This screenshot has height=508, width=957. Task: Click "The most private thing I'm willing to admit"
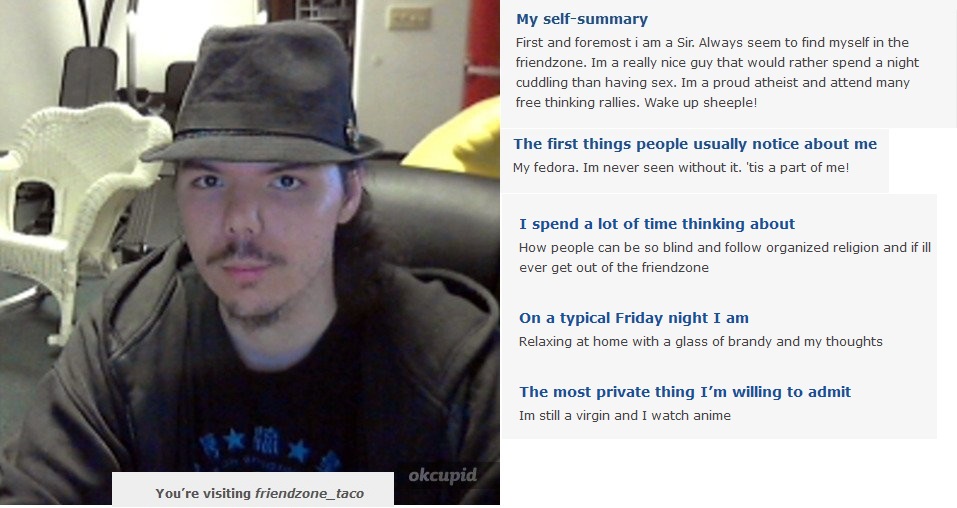[685, 392]
